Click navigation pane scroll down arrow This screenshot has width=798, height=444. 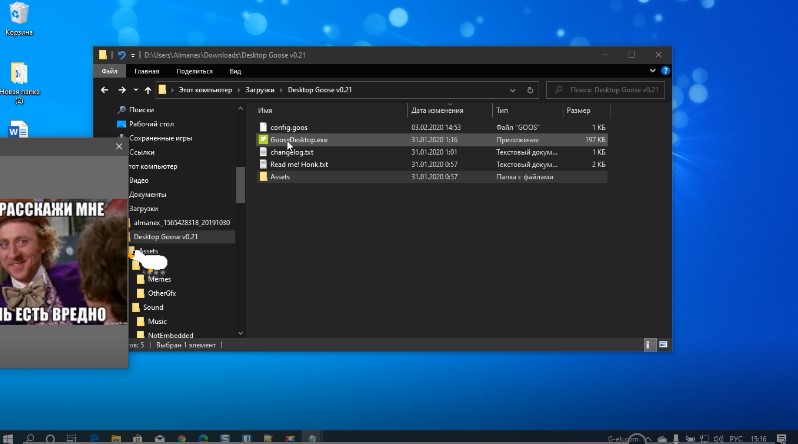coord(240,334)
